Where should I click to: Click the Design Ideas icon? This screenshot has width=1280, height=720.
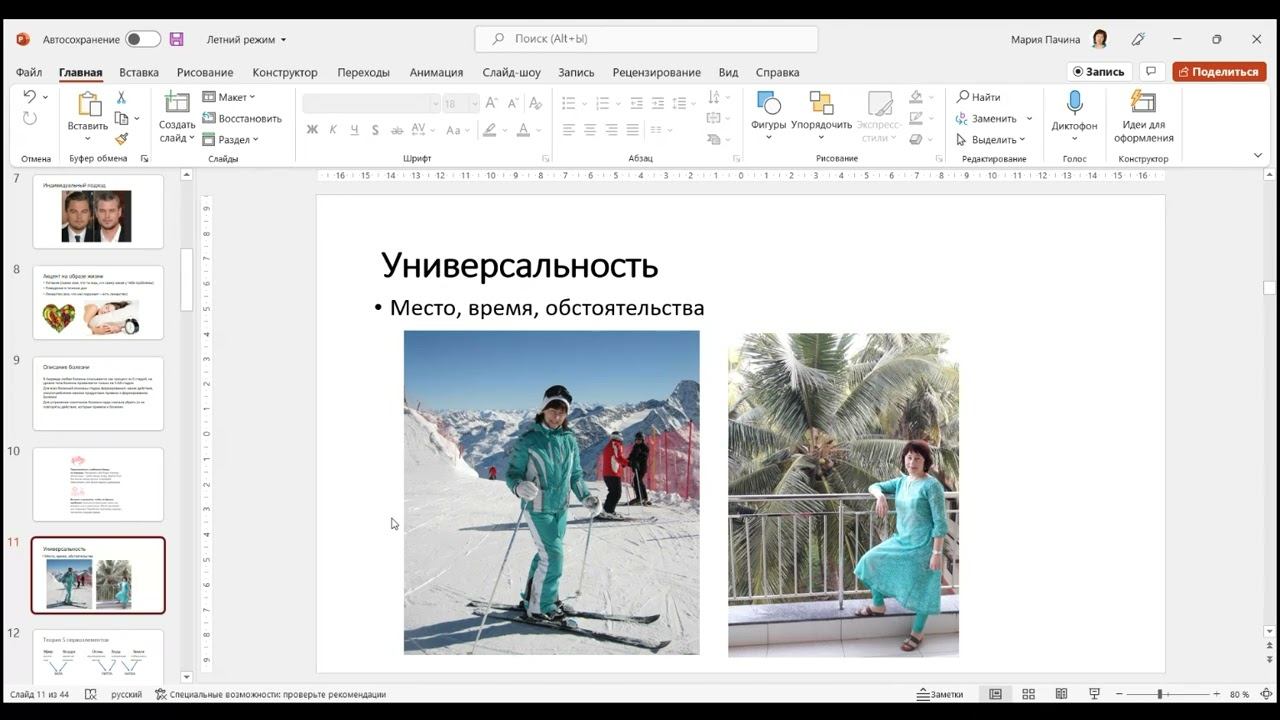coord(1143,104)
